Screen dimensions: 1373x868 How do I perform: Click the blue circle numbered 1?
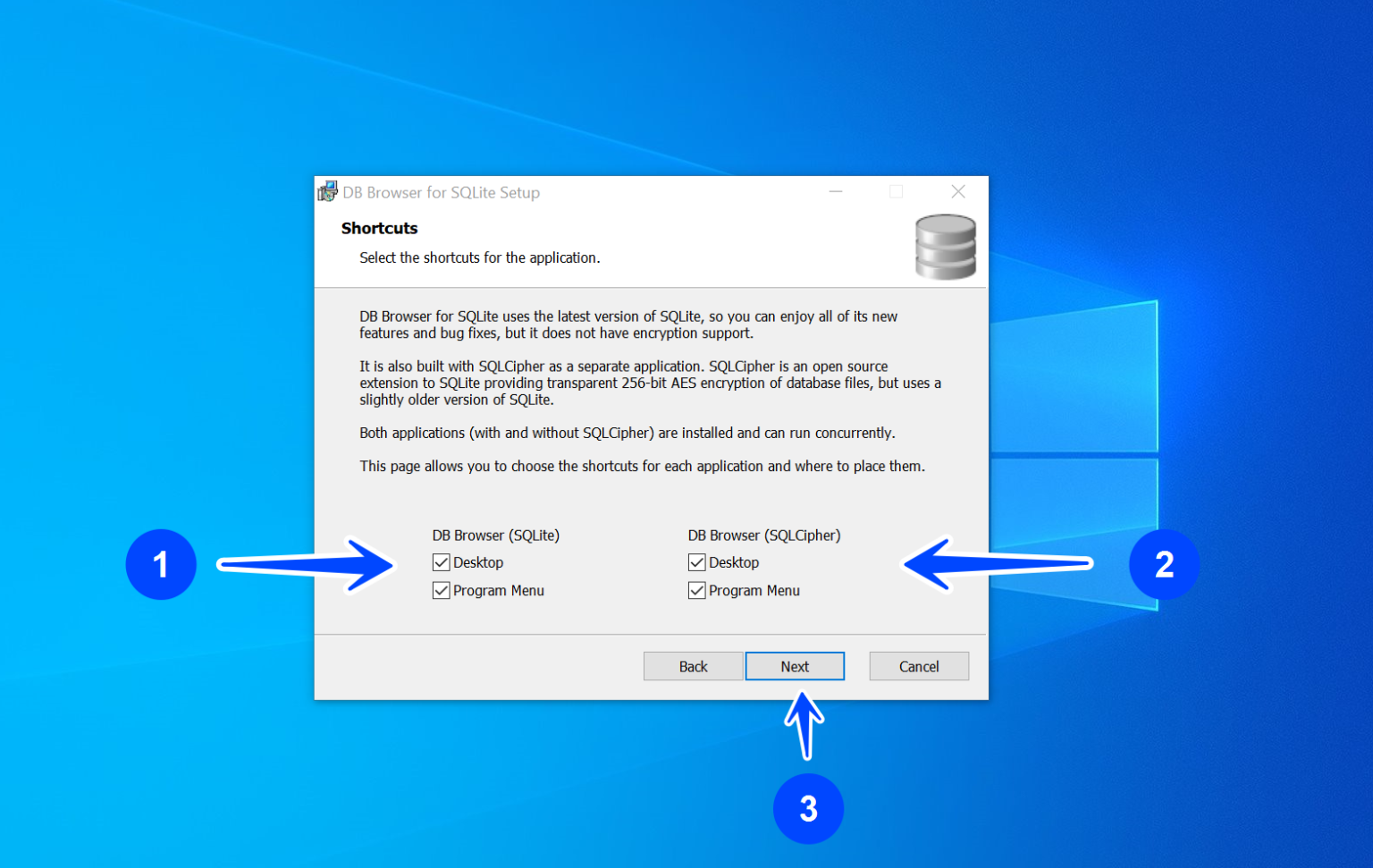[x=161, y=564]
